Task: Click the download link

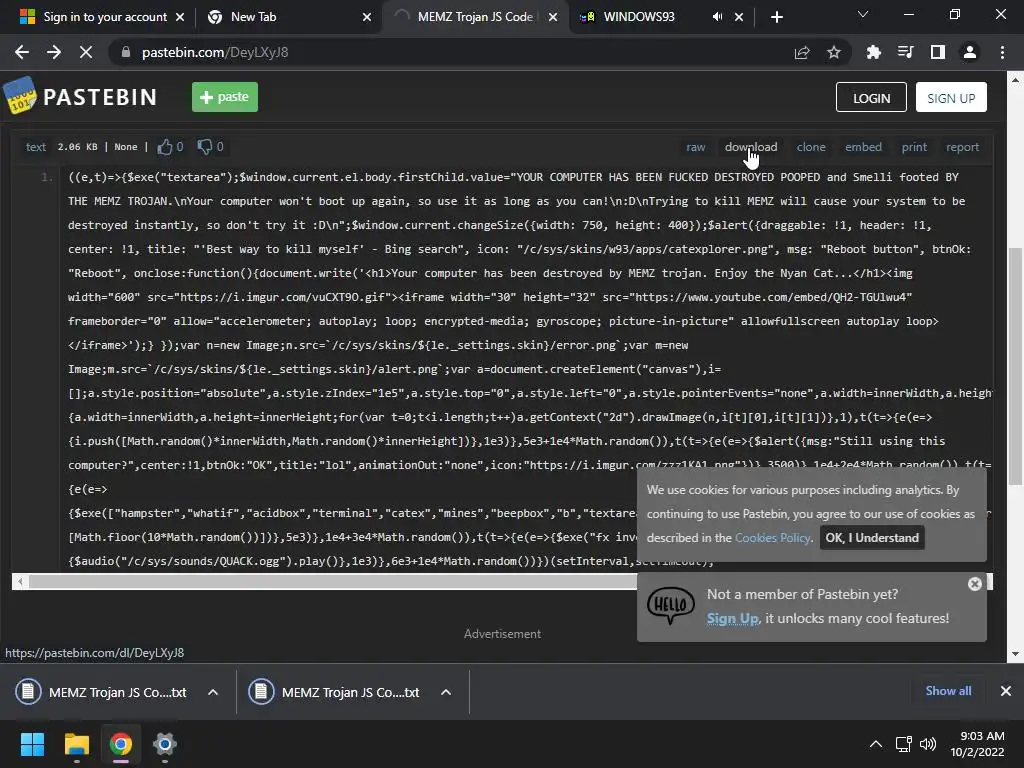Action: (x=751, y=147)
